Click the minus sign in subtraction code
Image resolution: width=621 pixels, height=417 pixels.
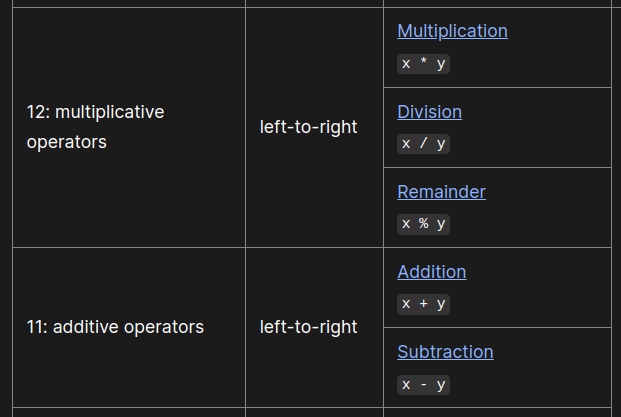pos(424,384)
